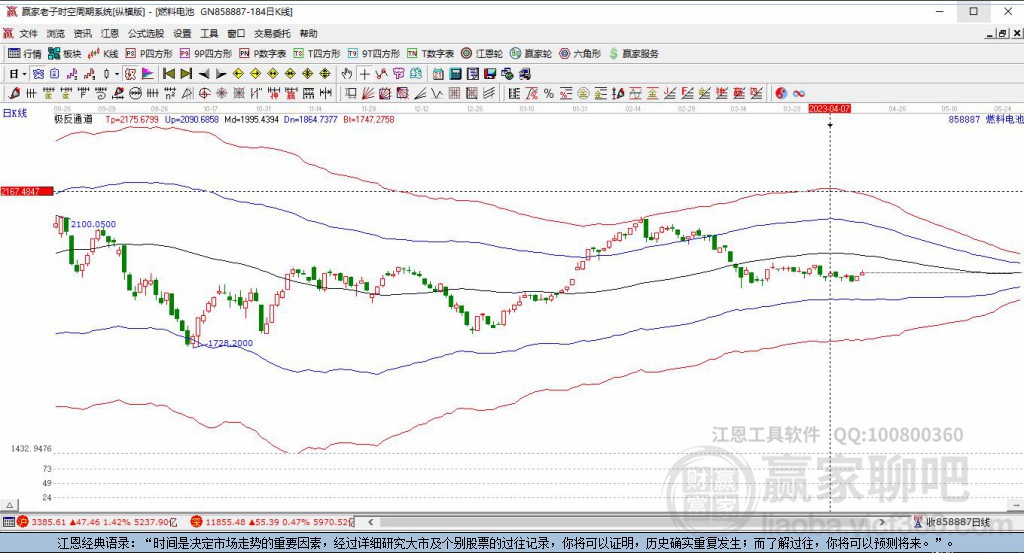Step chart right with black right arrow
1024x553 pixels.
pyautogui.click(x=221, y=74)
